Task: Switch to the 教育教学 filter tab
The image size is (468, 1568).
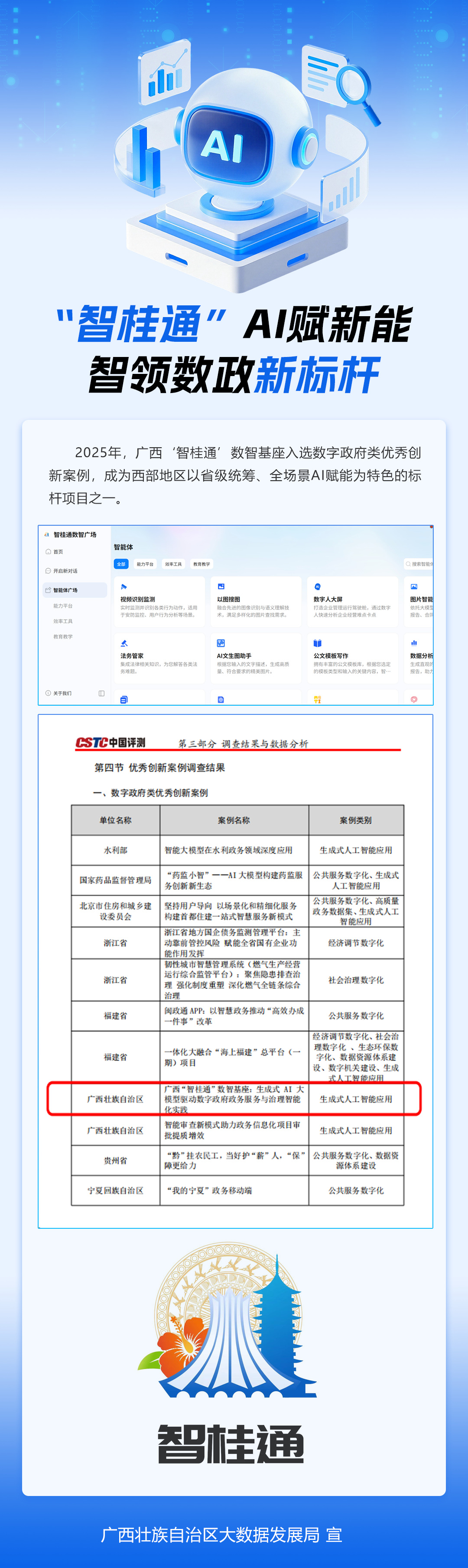Action: pyautogui.click(x=201, y=564)
